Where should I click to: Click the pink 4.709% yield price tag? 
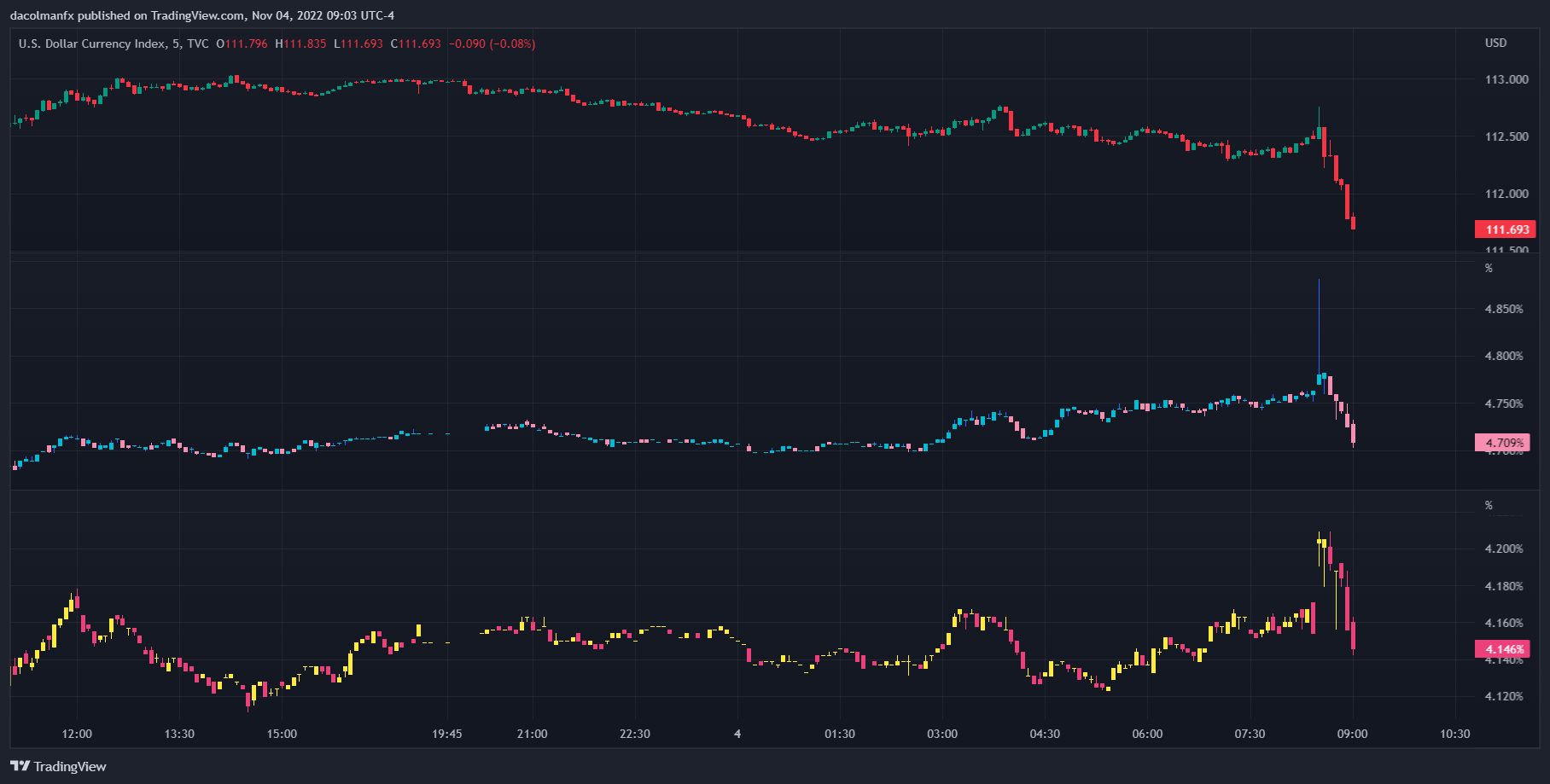(x=1503, y=443)
